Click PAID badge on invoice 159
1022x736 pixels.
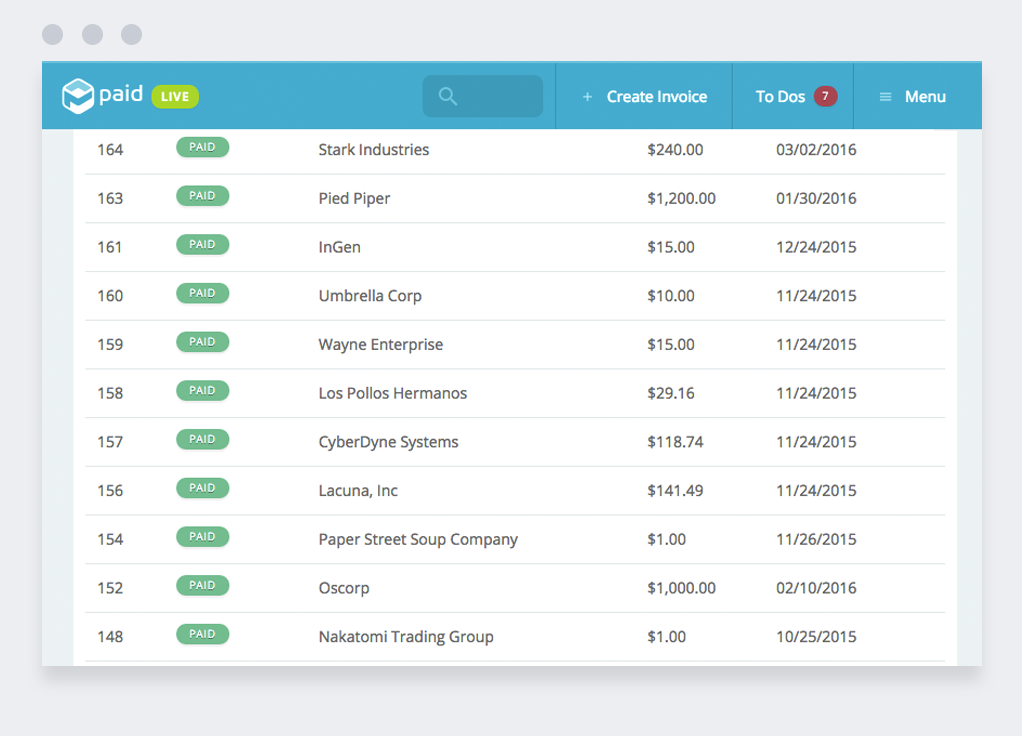[202, 342]
